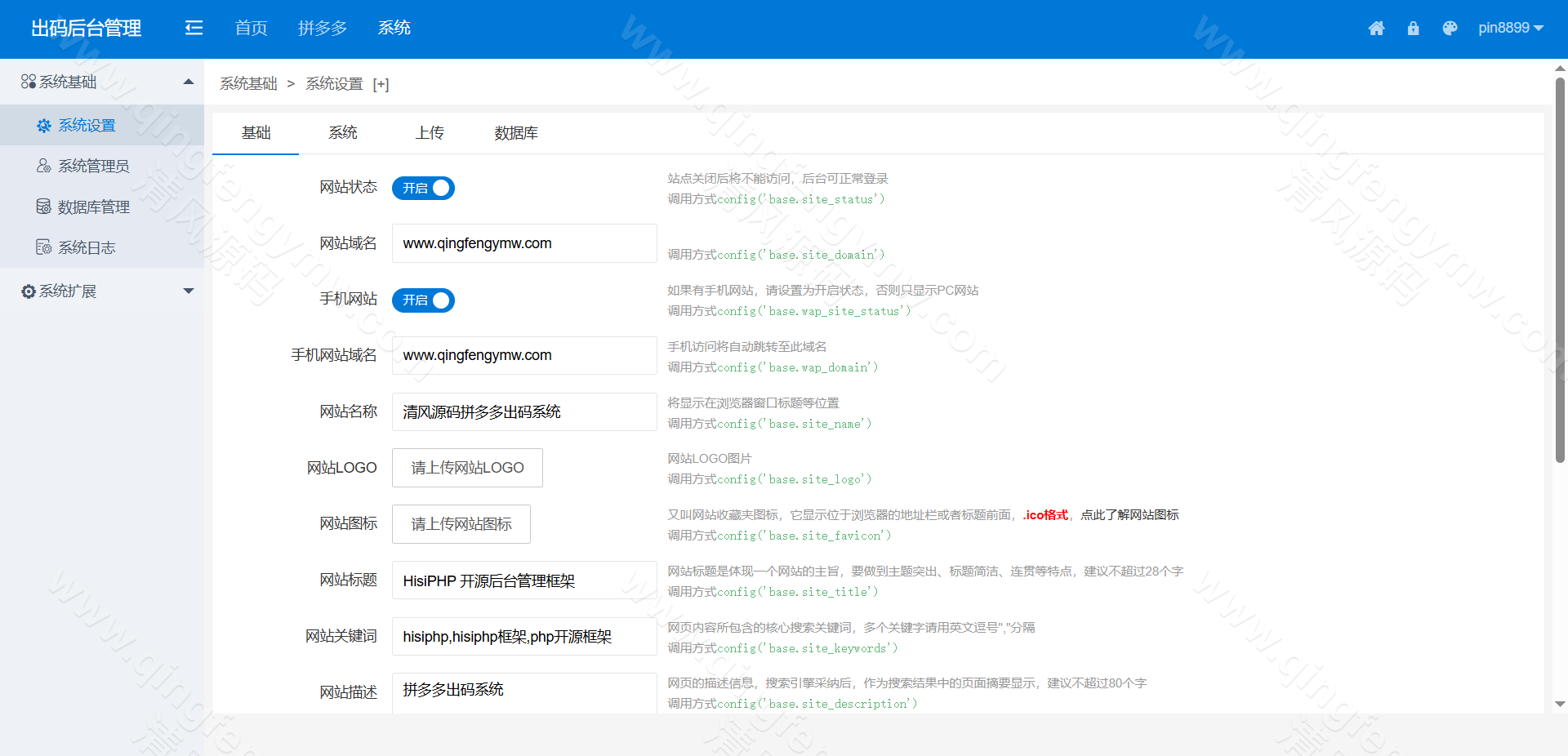Switch to the 上传 tab

(x=430, y=132)
